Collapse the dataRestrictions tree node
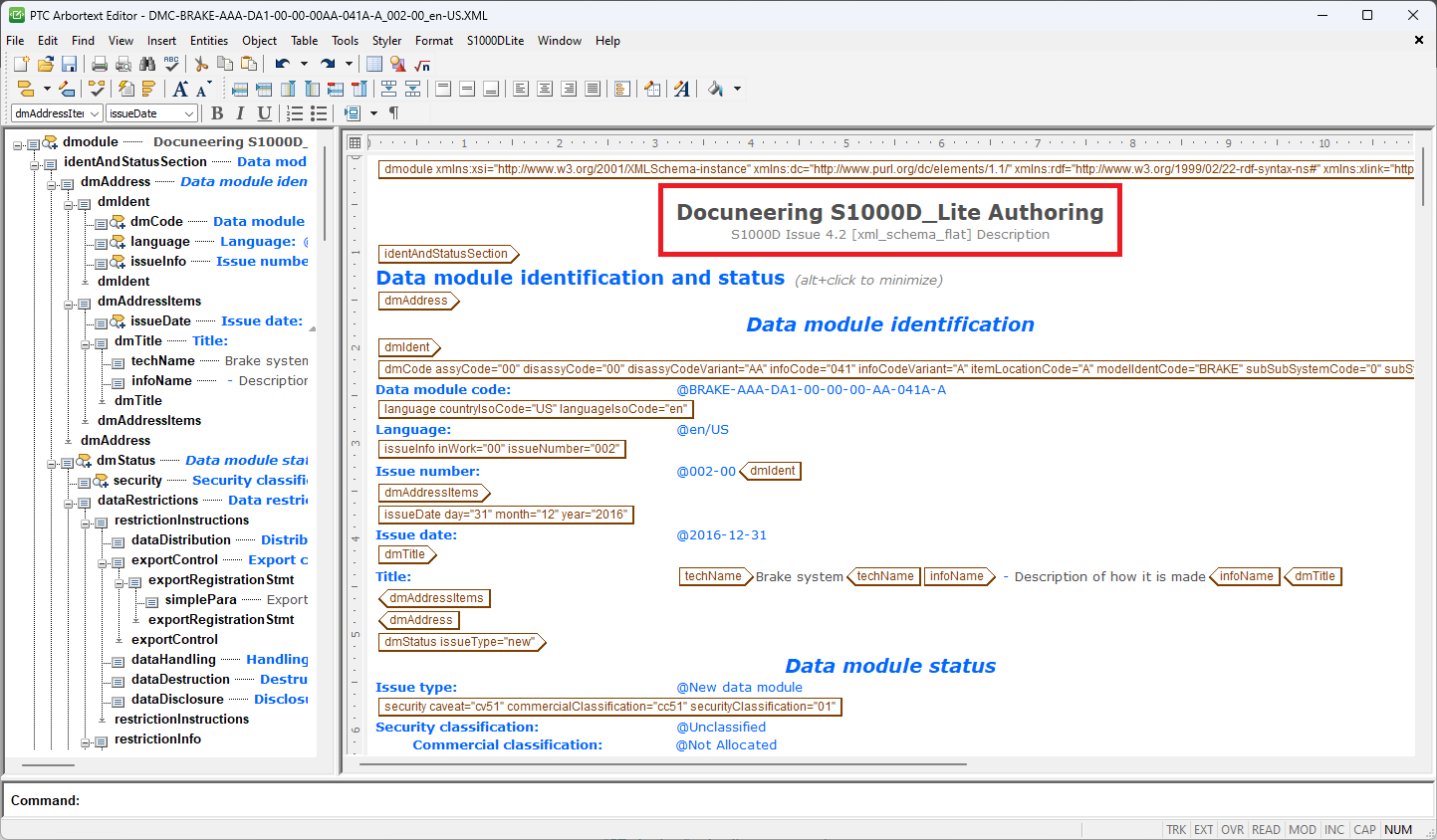 69,504
